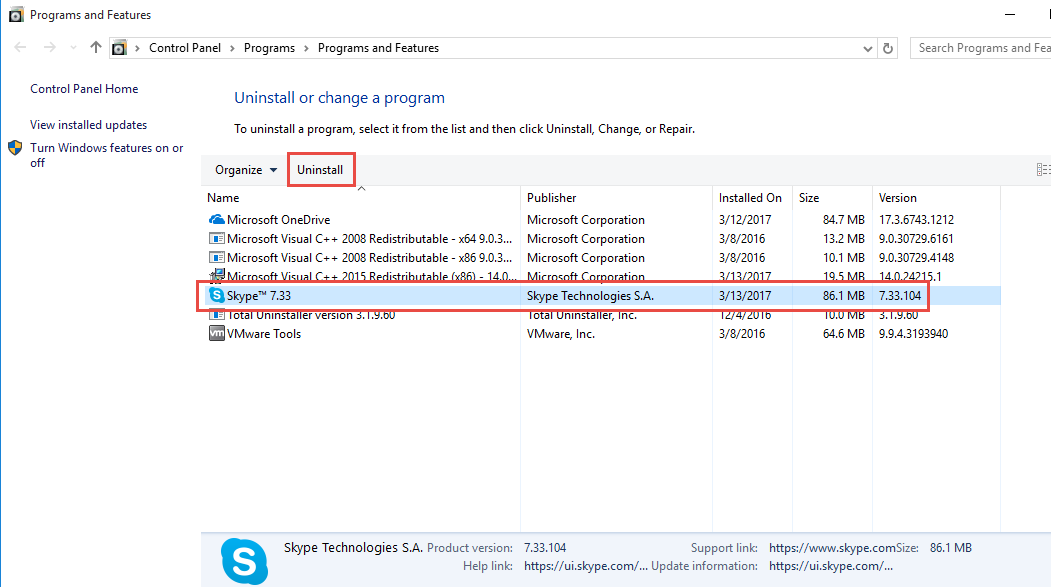The width and height of the screenshot is (1051, 587).
Task: Open Programs breadcrumb
Action: pos(269,48)
